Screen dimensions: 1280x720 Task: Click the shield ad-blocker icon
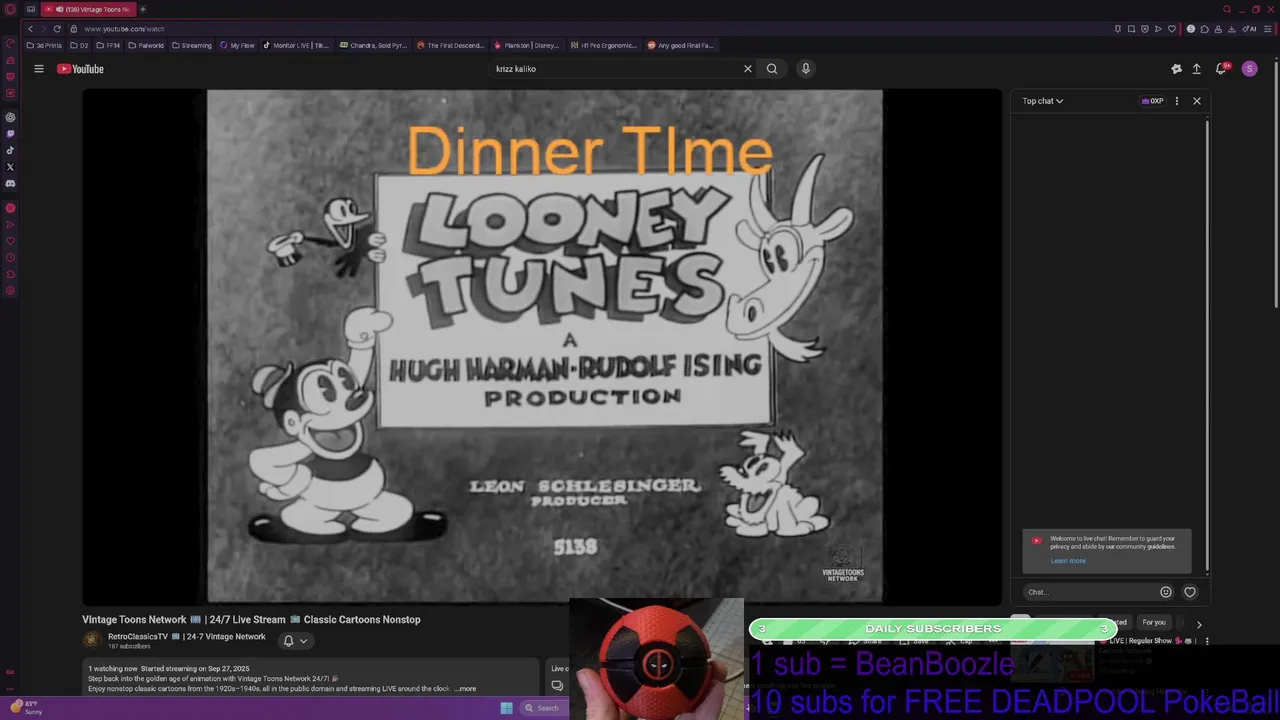click(1144, 29)
